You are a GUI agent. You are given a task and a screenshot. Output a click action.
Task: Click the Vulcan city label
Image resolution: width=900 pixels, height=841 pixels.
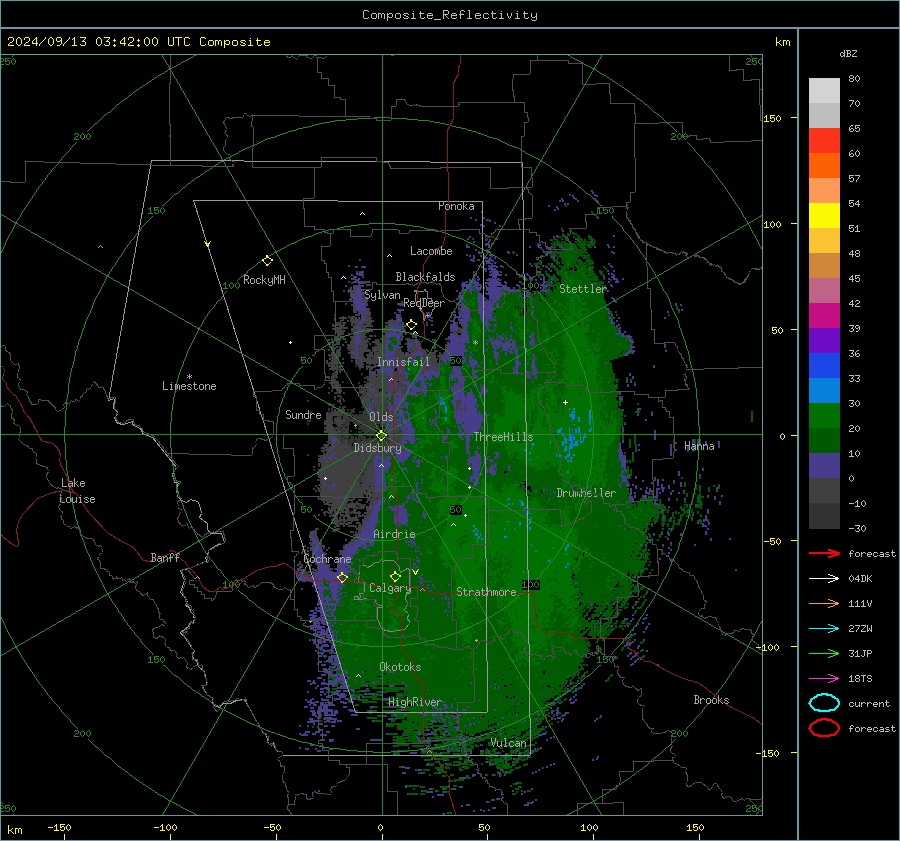tap(509, 743)
